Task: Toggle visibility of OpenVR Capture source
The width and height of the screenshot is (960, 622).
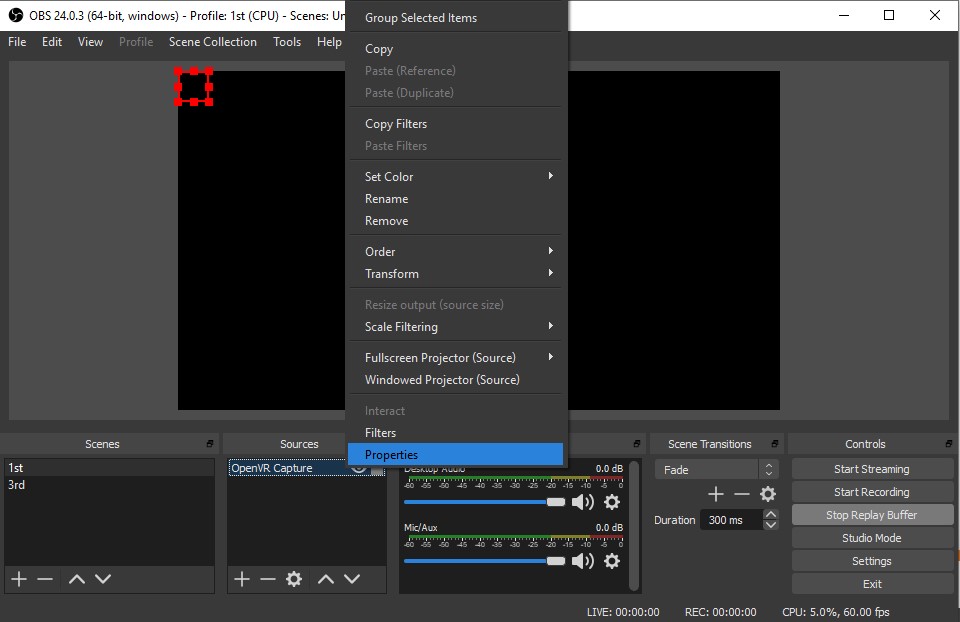Action: coord(359,468)
